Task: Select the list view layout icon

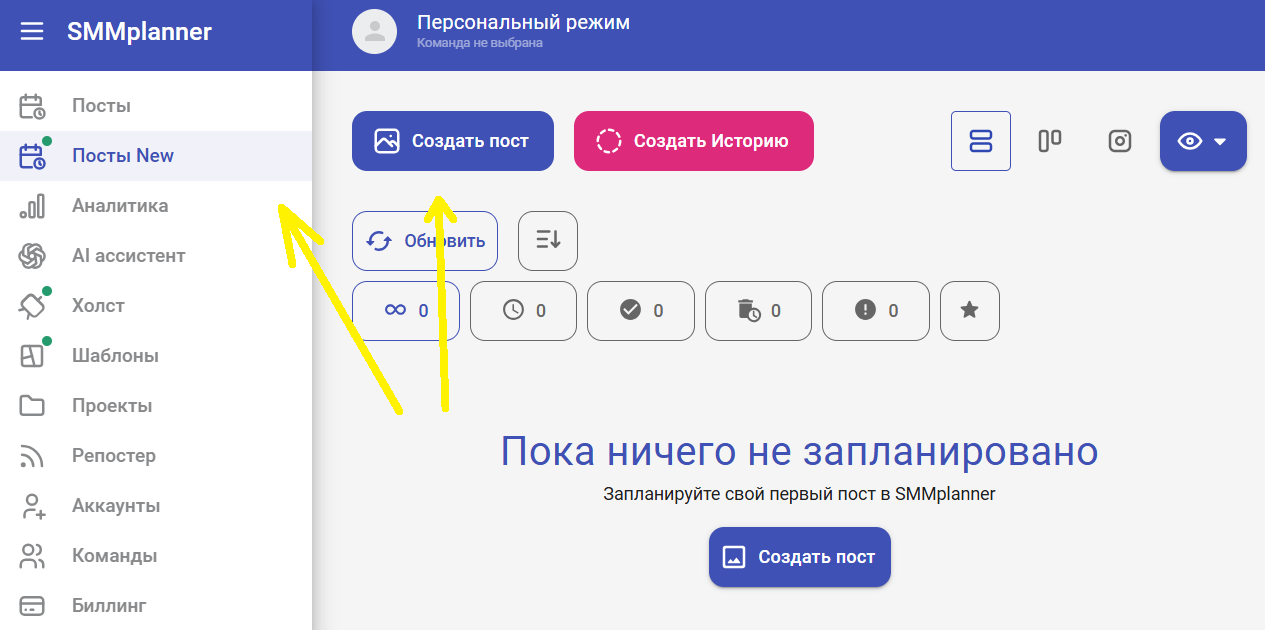Action: pos(980,141)
